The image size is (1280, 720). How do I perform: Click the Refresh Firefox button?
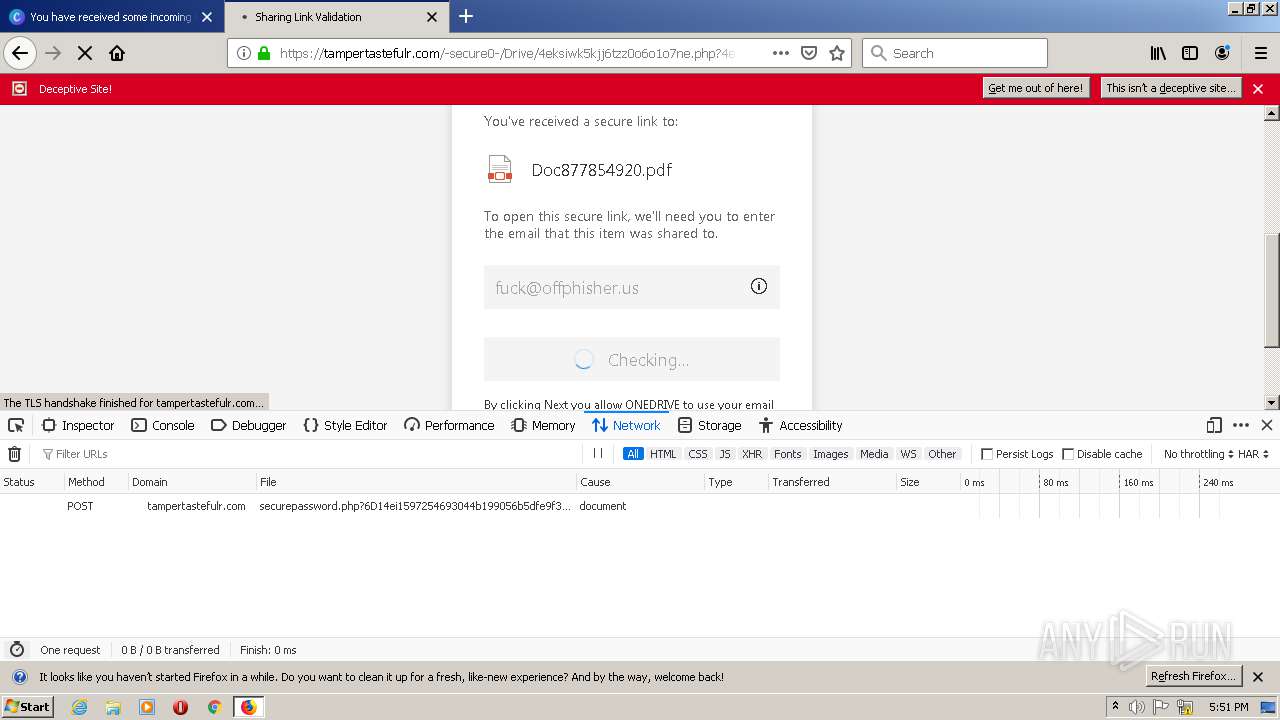(1194, 676)
